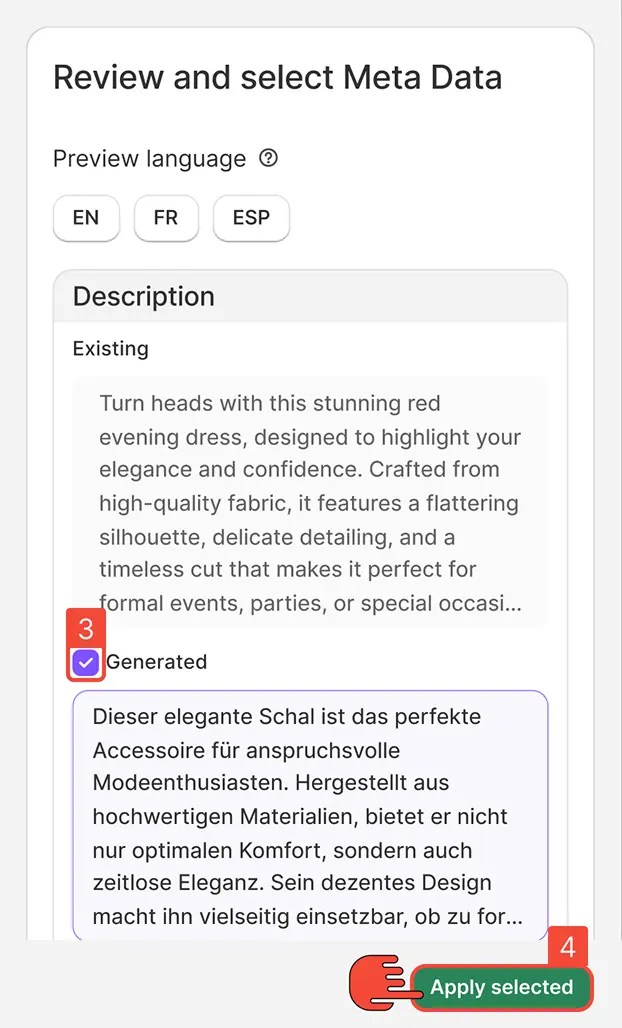Click the step 3 red badge
This screenshot has width=622, height=1028.
coord(85,628)
